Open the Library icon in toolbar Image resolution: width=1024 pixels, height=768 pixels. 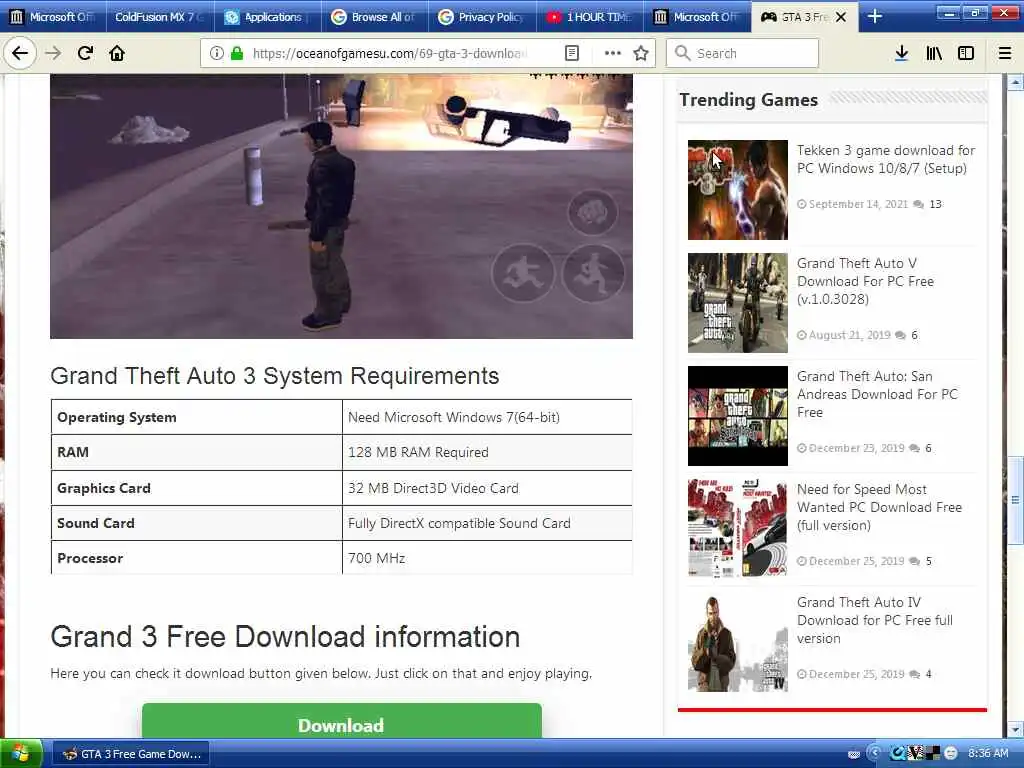[934, 53]
